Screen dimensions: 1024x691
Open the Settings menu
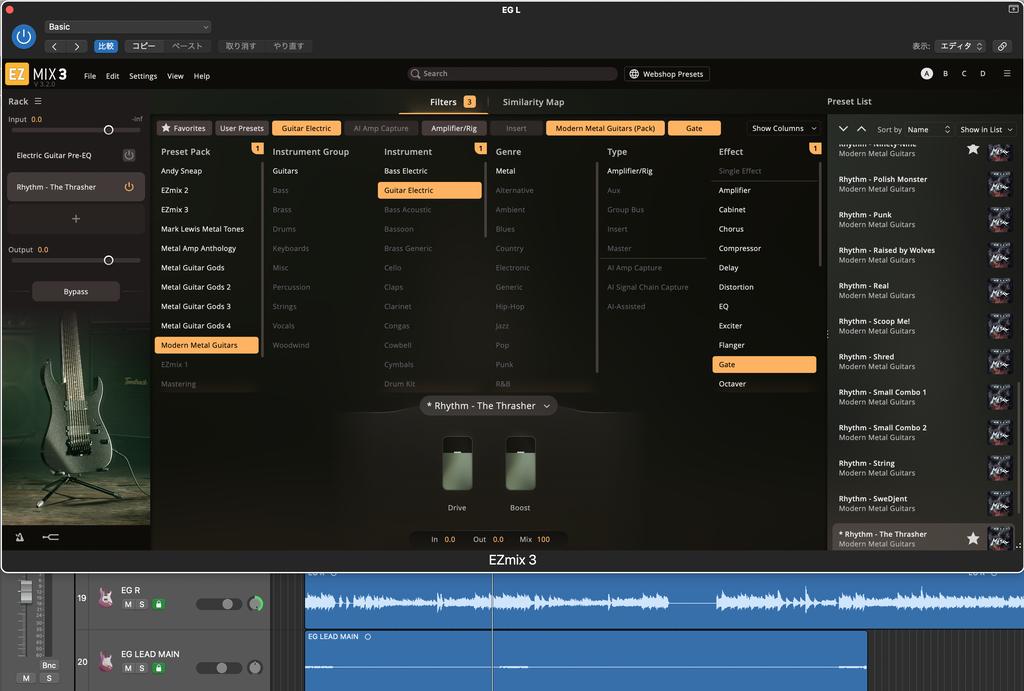point(143,76)
